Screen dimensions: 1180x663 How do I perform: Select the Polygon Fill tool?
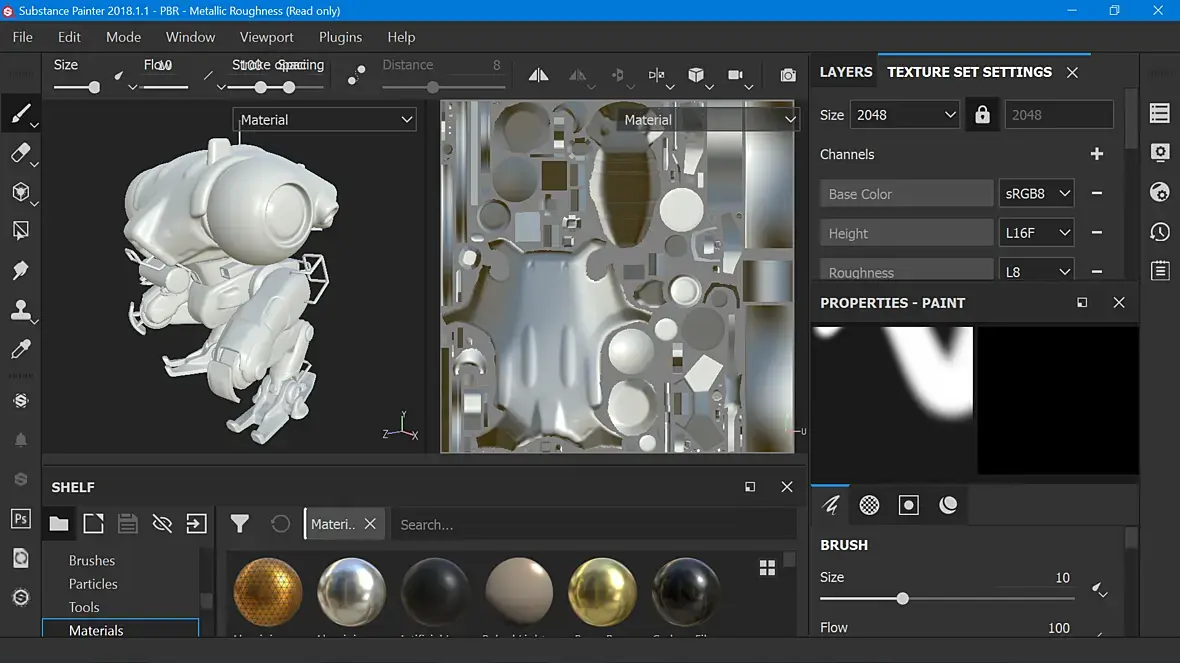tap(20, 231)
